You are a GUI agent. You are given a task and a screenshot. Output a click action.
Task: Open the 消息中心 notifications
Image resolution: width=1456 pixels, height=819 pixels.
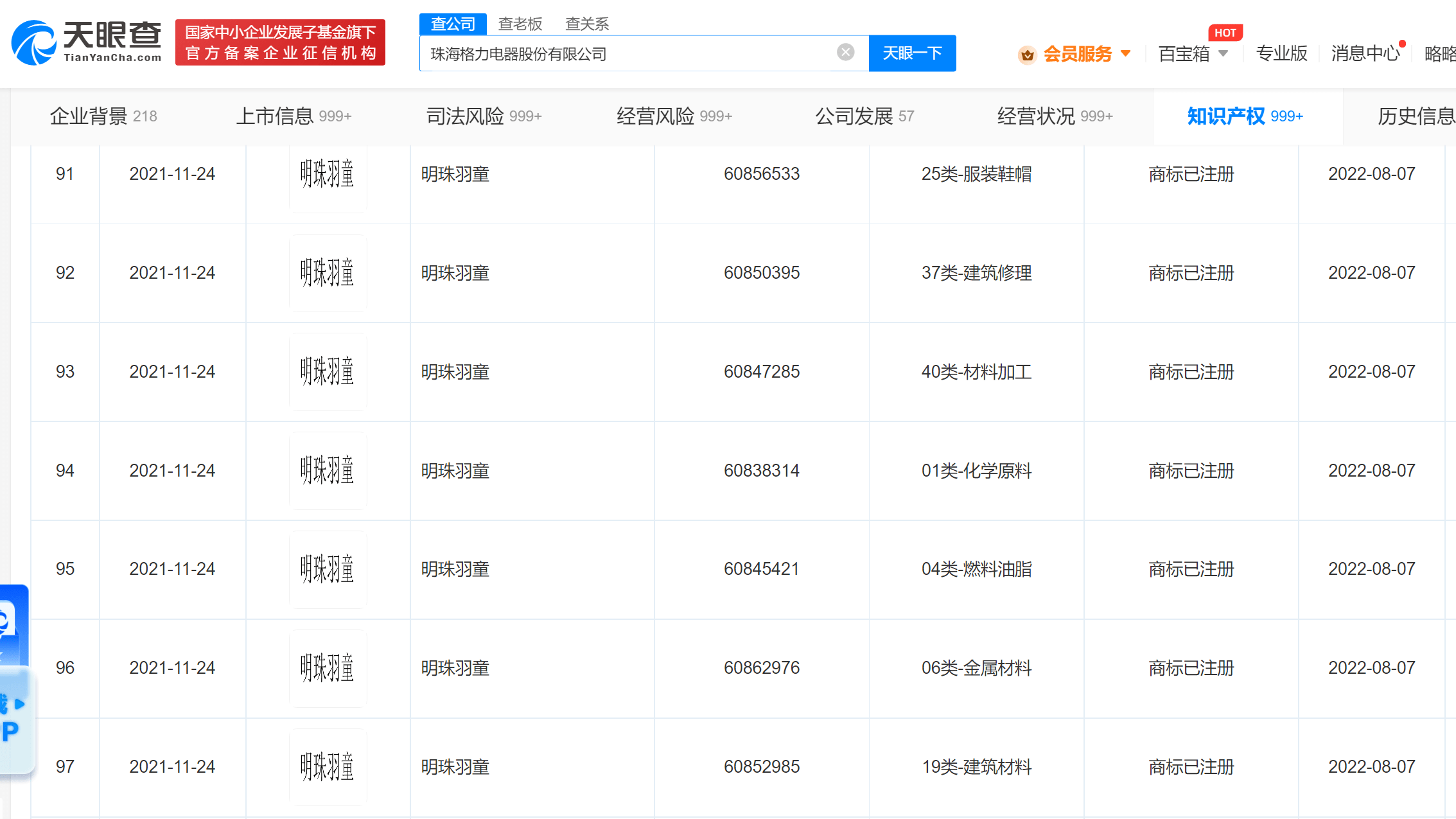coord(1365,53)
